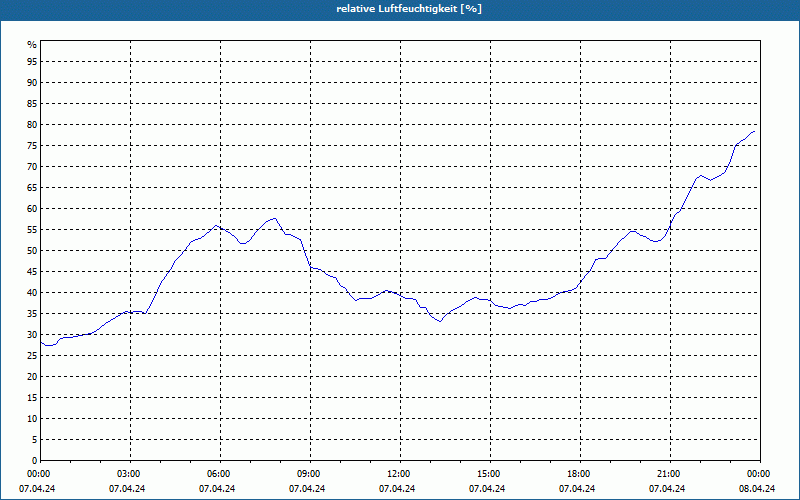Click the y-axis label '75'
This screenshot has height=500, width=800.
point(32,146)
